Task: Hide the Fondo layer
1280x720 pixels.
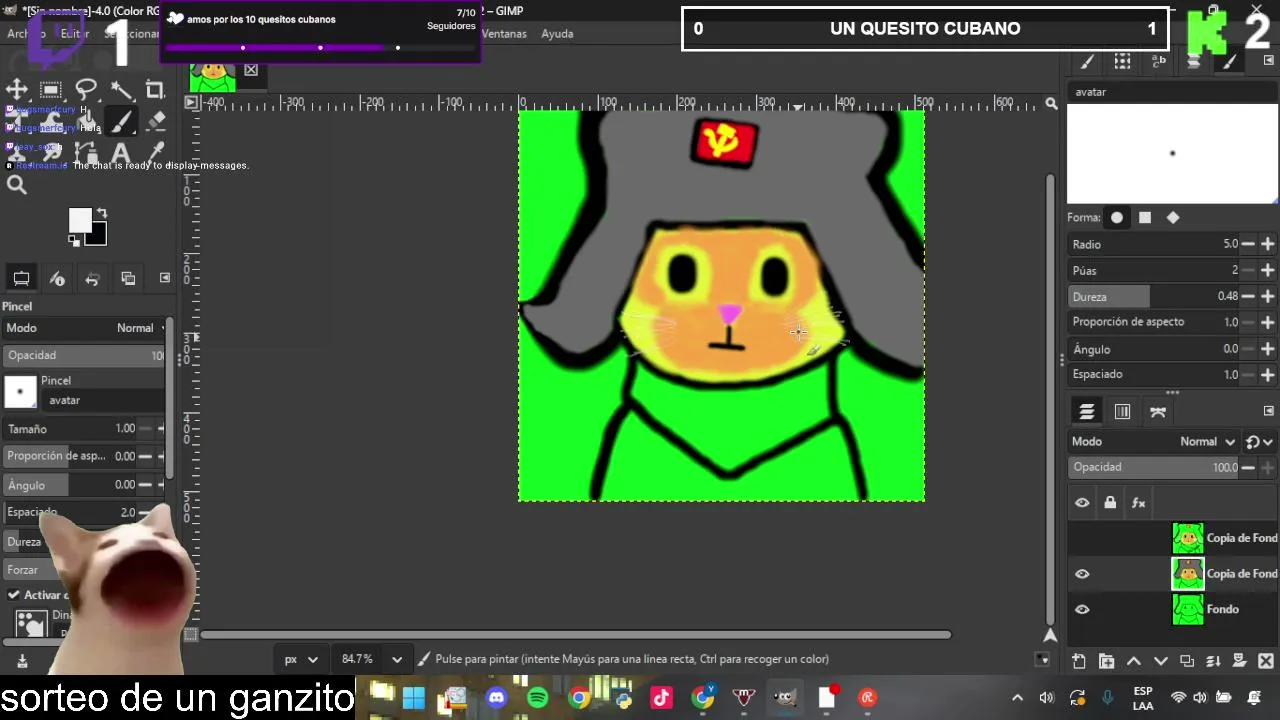Action: tap(1082, 609)
